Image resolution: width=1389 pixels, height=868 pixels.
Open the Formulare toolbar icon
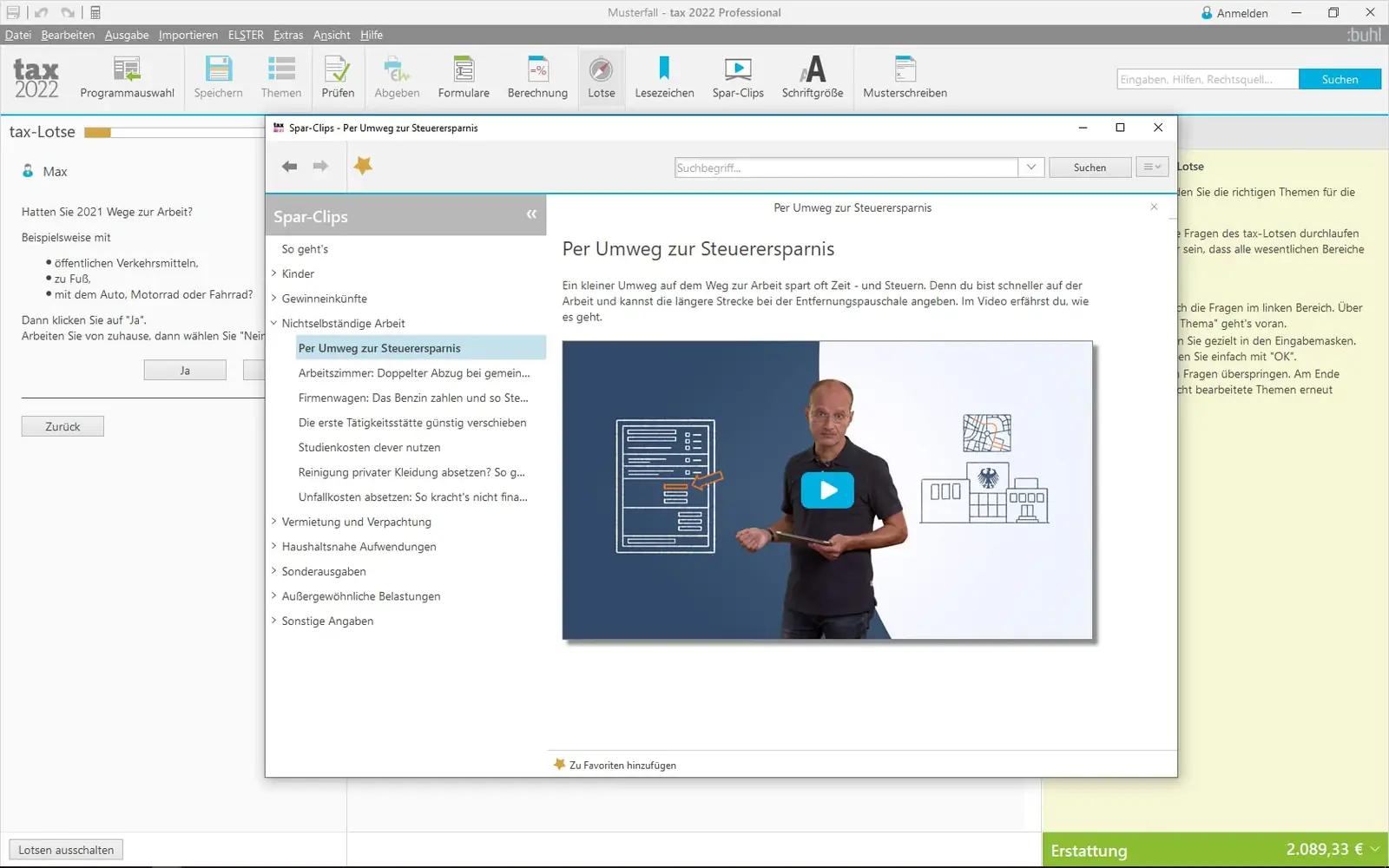[x=464, y=77]
